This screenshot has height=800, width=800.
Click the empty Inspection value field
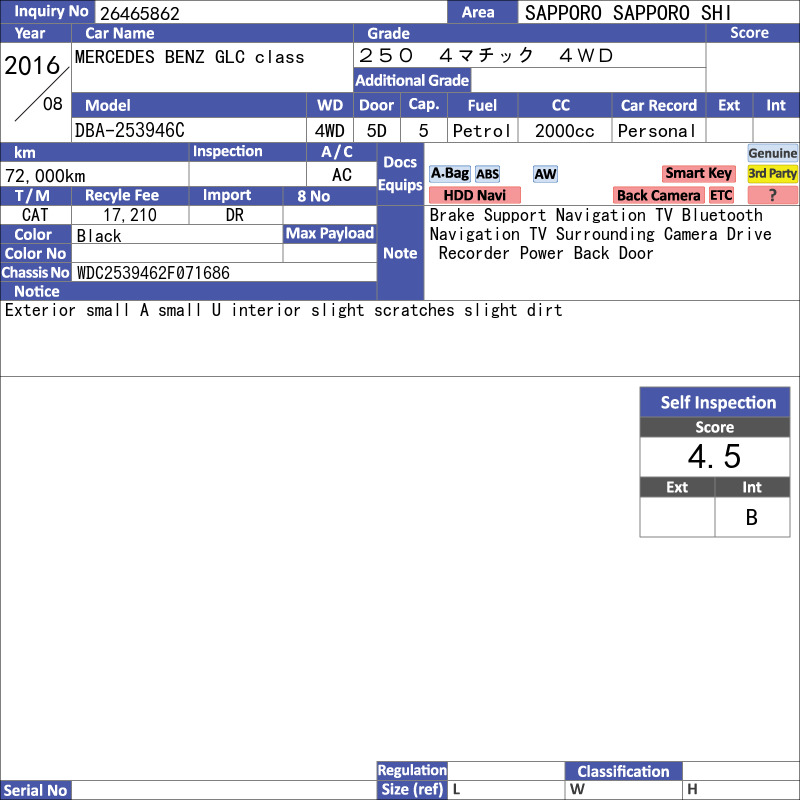[247, 175]
